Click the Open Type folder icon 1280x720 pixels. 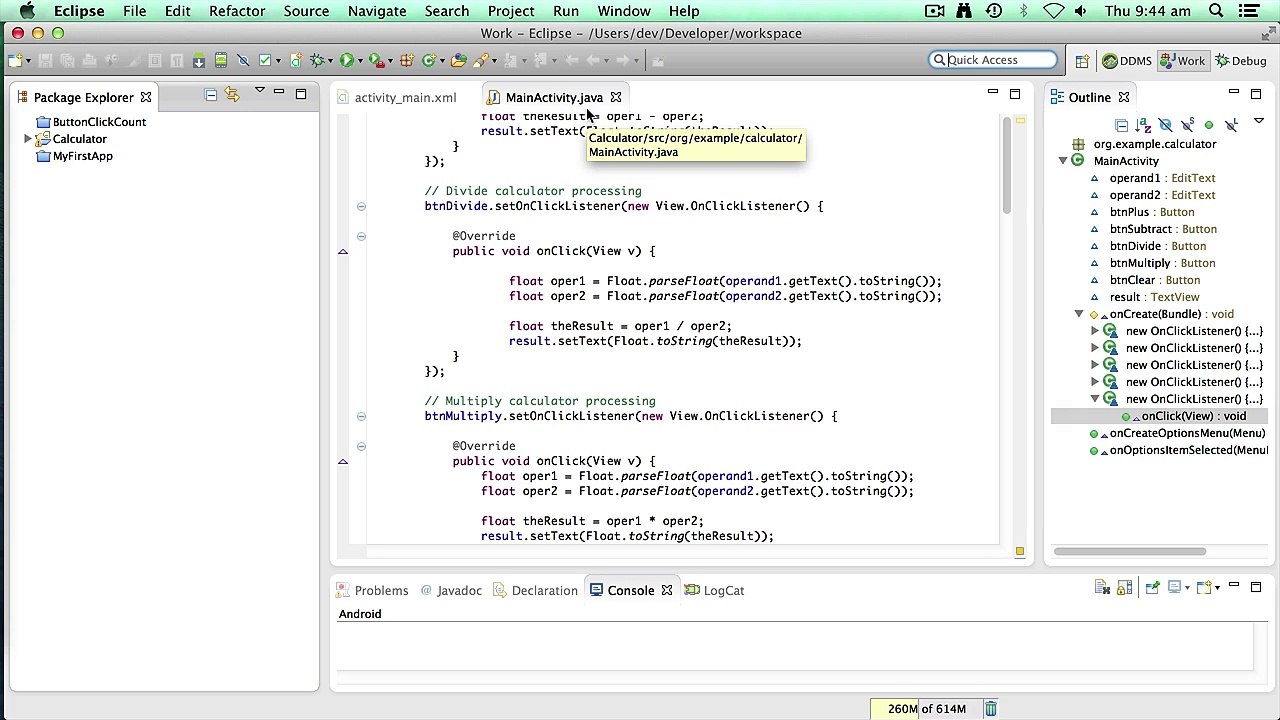458,61
